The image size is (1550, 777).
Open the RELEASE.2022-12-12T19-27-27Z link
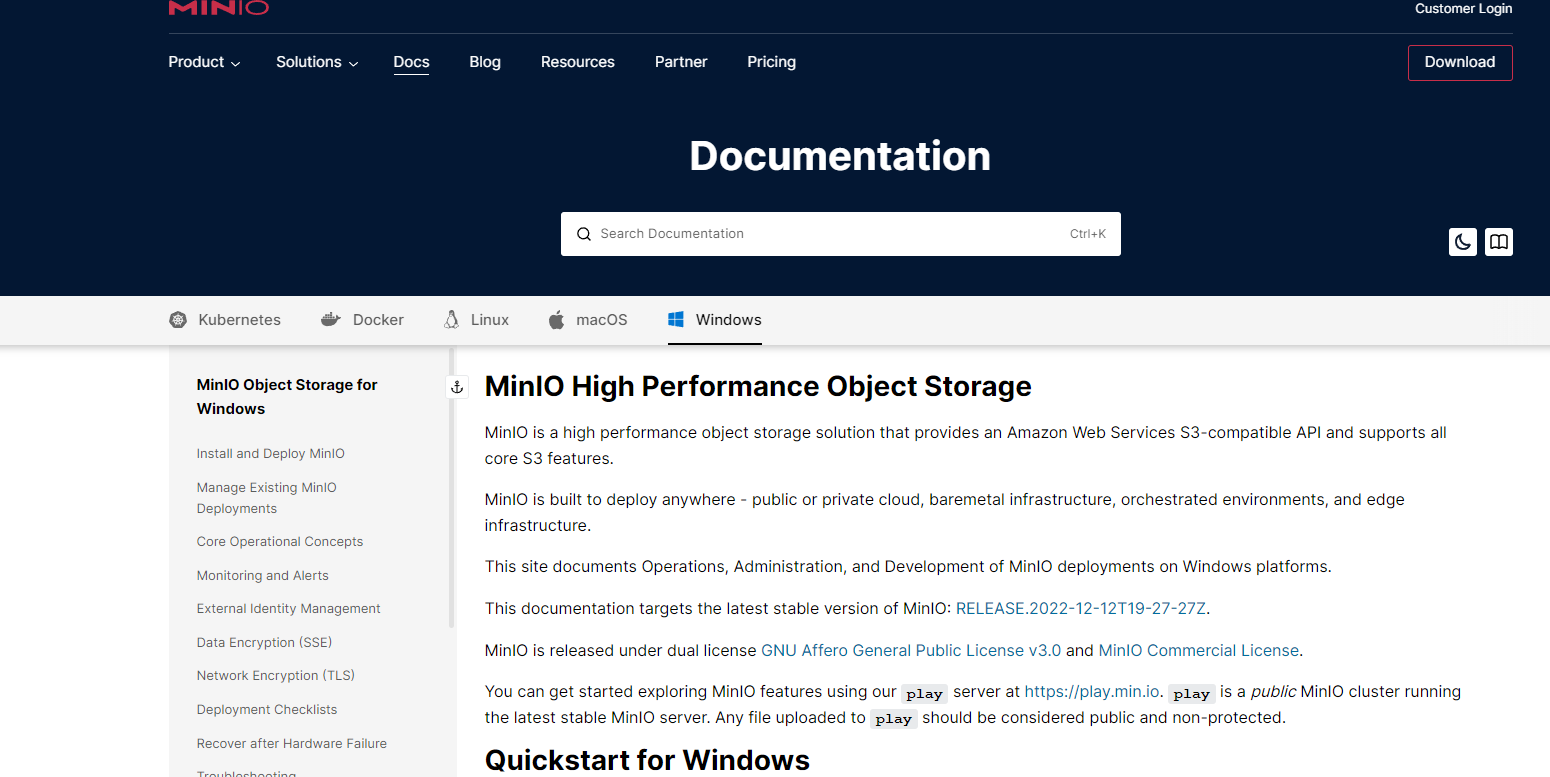pos(1081,608)
